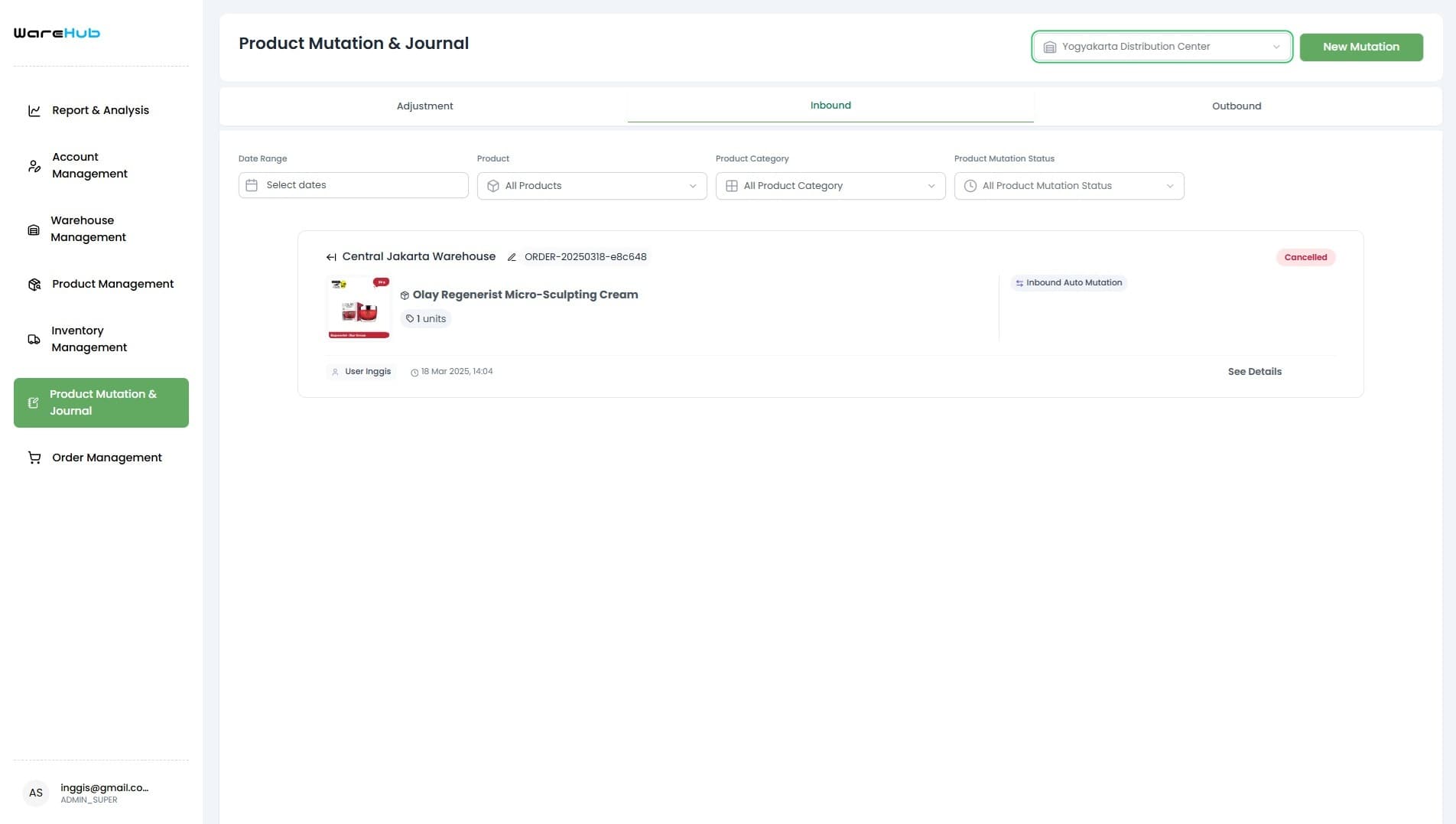Open Warehouse Management via its sidebar icon
Viewport: 1456px width, 824px height.
click(x=34, y=229)
